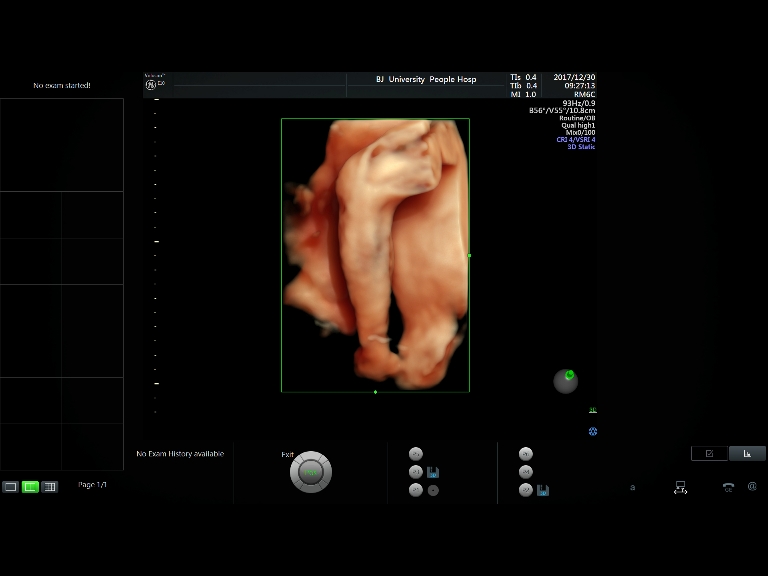
Task: Click the network computer connection icon
Action: pos(680,488)
